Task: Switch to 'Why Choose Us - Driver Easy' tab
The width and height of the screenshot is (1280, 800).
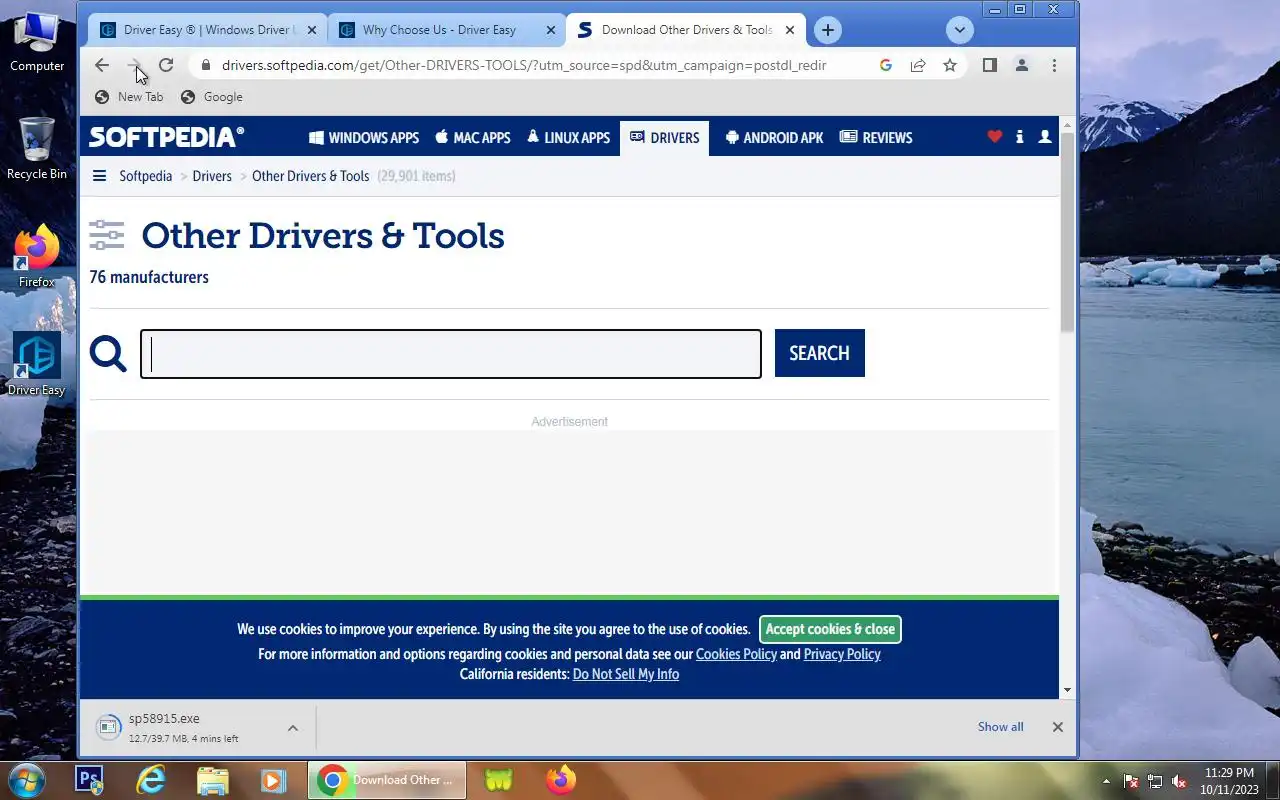Action: [447, 30]
